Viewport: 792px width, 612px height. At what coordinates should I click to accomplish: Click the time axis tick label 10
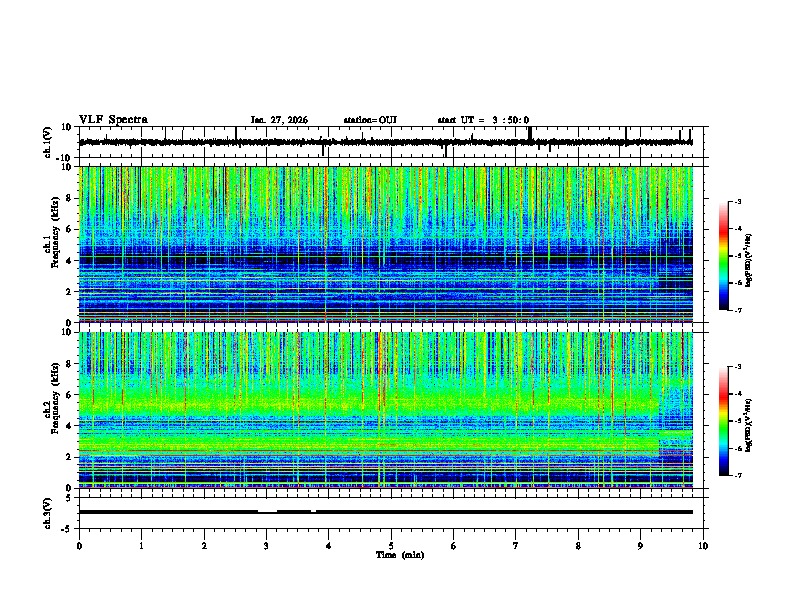pyautogui.click(x=703, y=546)
